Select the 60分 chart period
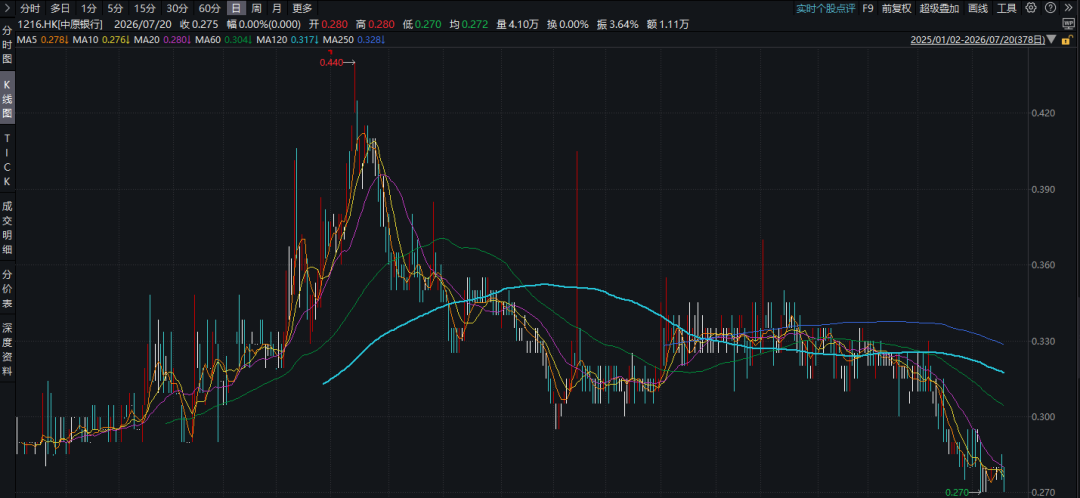Screen dimensions: 1080x498 (209, 8)
